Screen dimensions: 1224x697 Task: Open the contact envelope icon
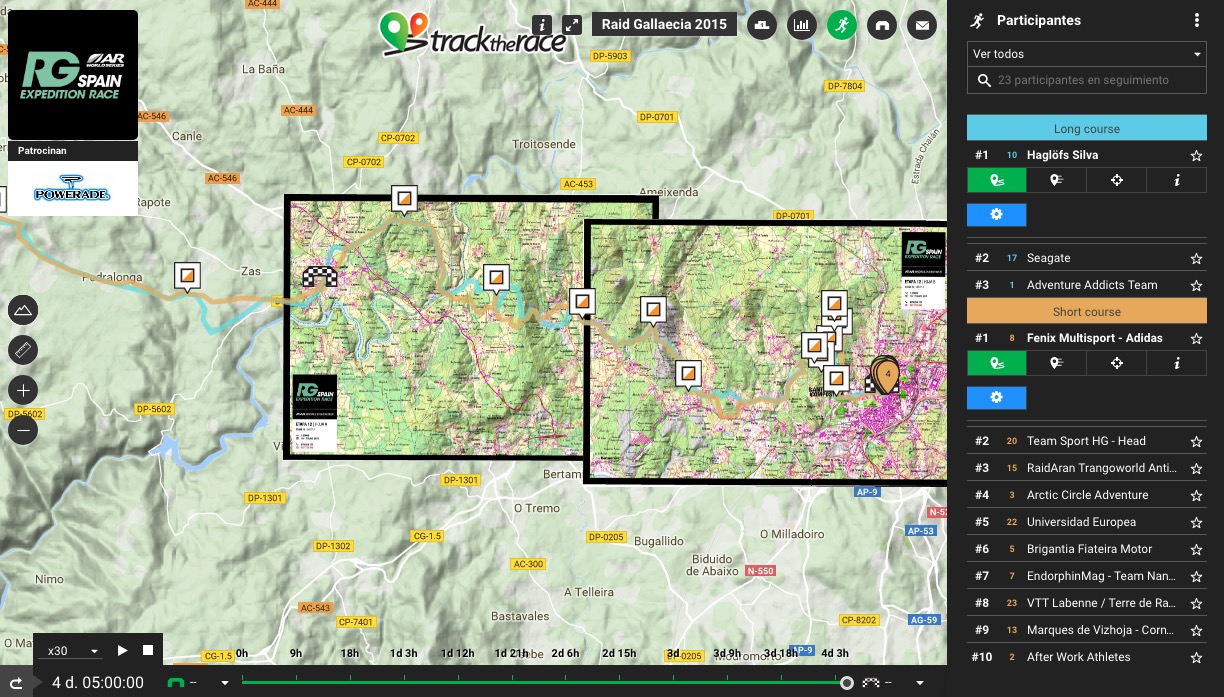pyautogui.click(x=922, y=25)
